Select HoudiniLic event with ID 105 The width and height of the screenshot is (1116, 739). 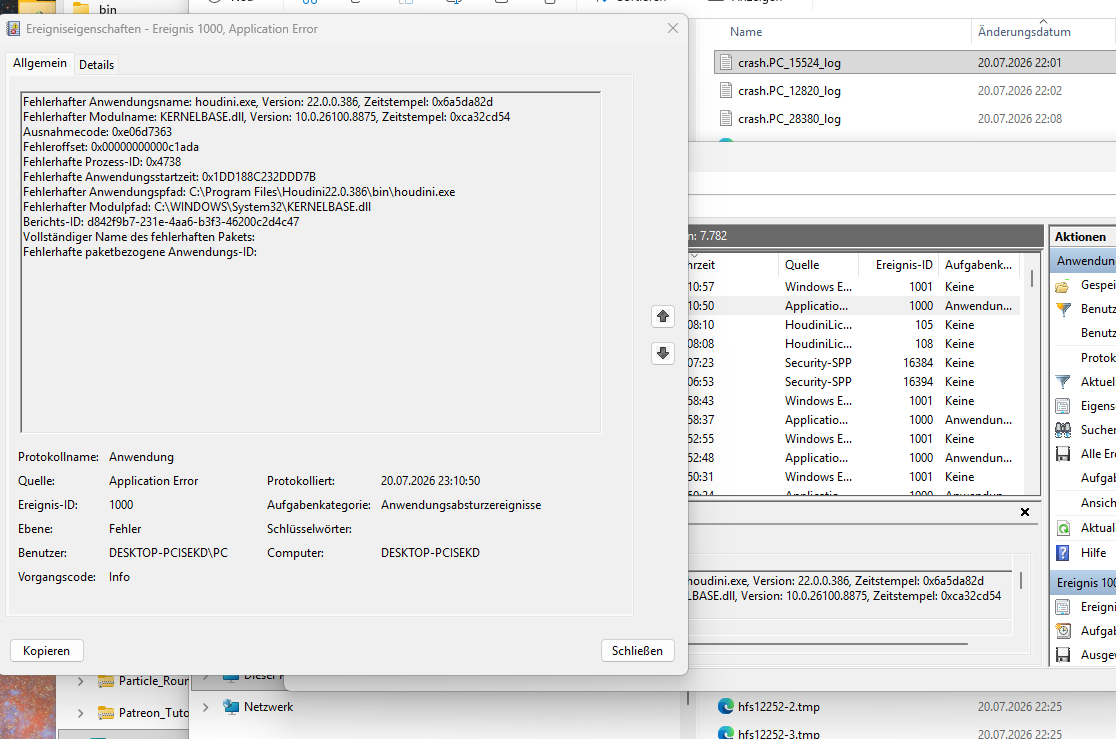coord(854,325)
